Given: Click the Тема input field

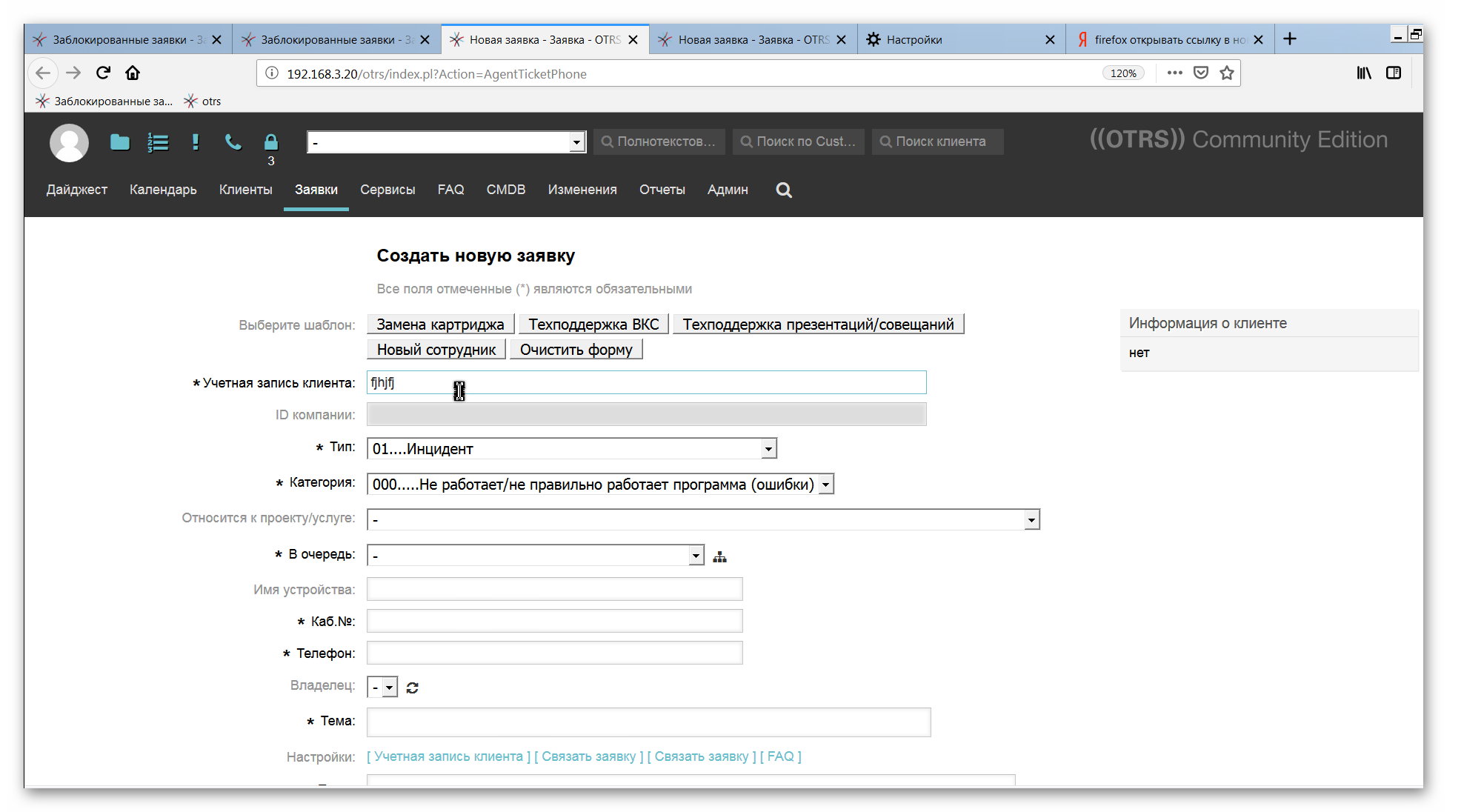Looking at the screenshot, I should click(649, 722).
